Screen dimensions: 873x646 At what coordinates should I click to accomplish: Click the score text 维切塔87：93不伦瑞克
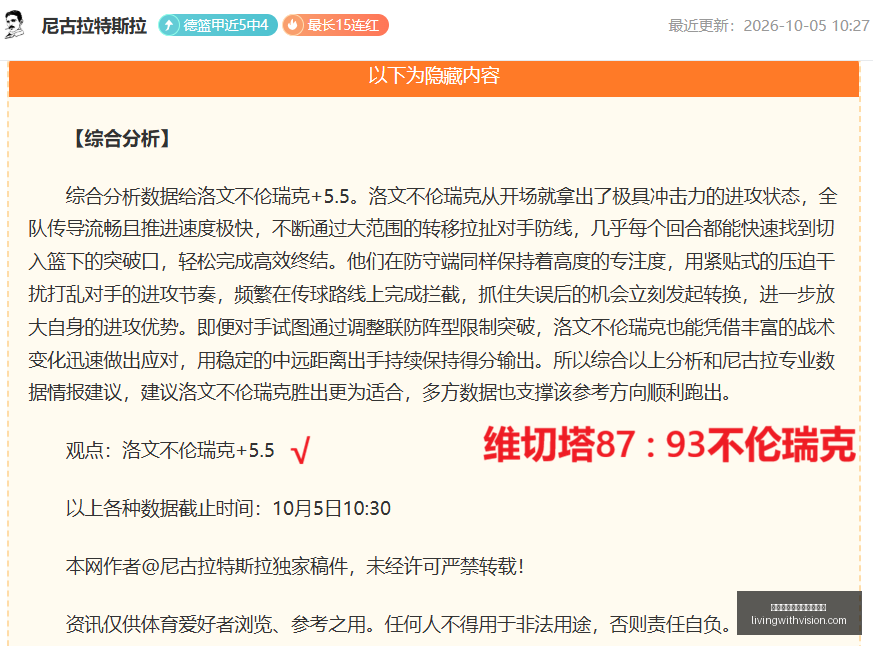pyautogui.click(x=669, y=444)
